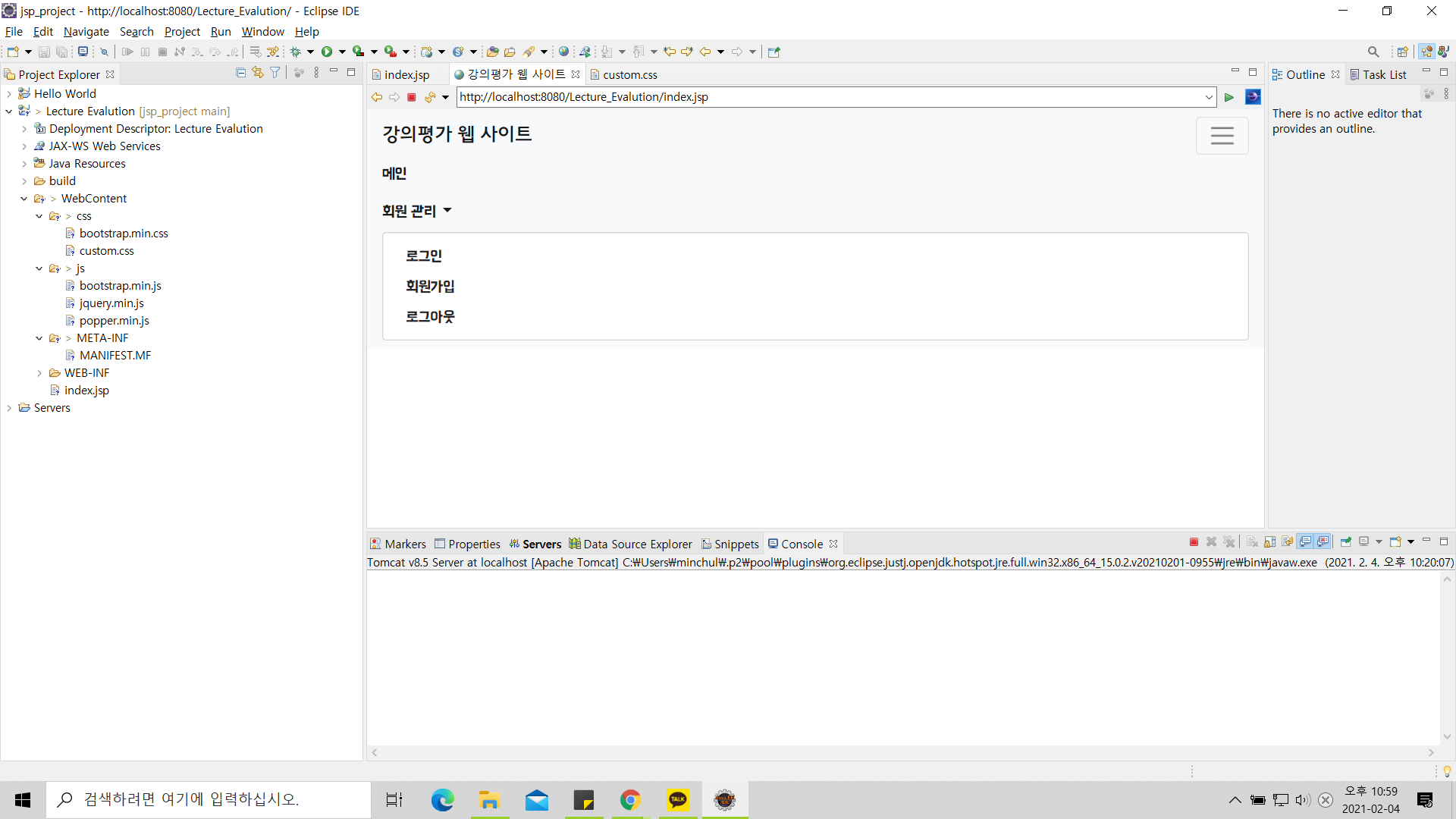Click the green Run button in toolbar
The width and height of the screenshot is (1456, 819).
(327, 52)
